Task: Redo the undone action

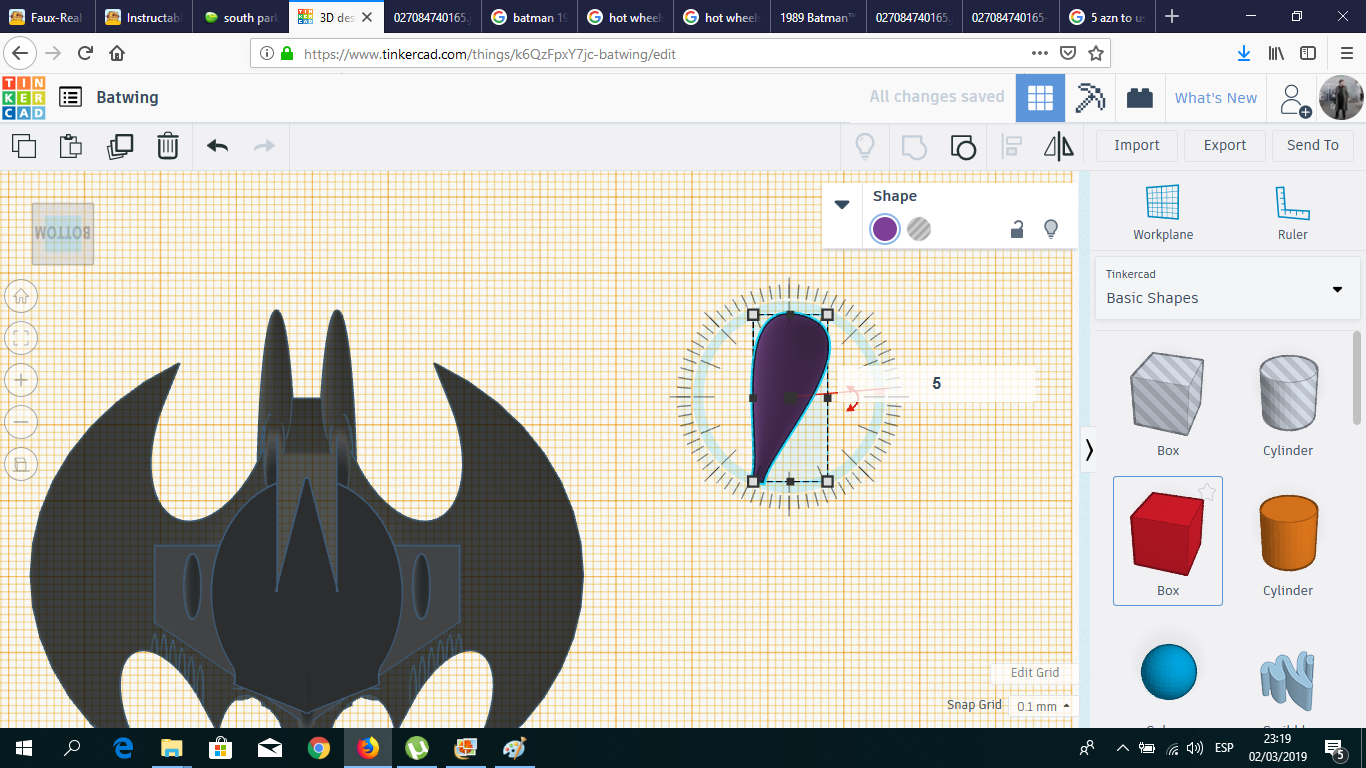Action: (x=264, y=146)
